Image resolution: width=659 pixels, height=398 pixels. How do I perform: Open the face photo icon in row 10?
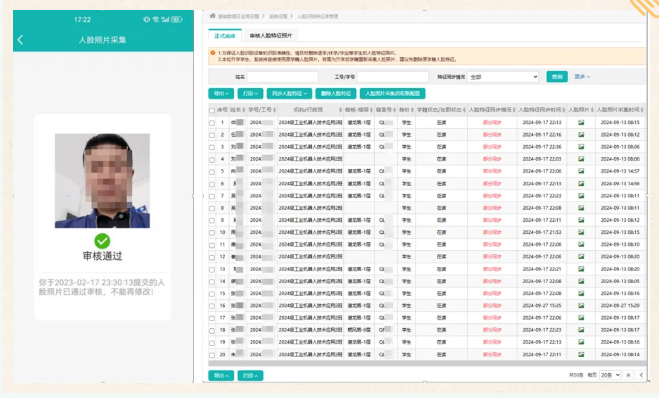(581, 232)
